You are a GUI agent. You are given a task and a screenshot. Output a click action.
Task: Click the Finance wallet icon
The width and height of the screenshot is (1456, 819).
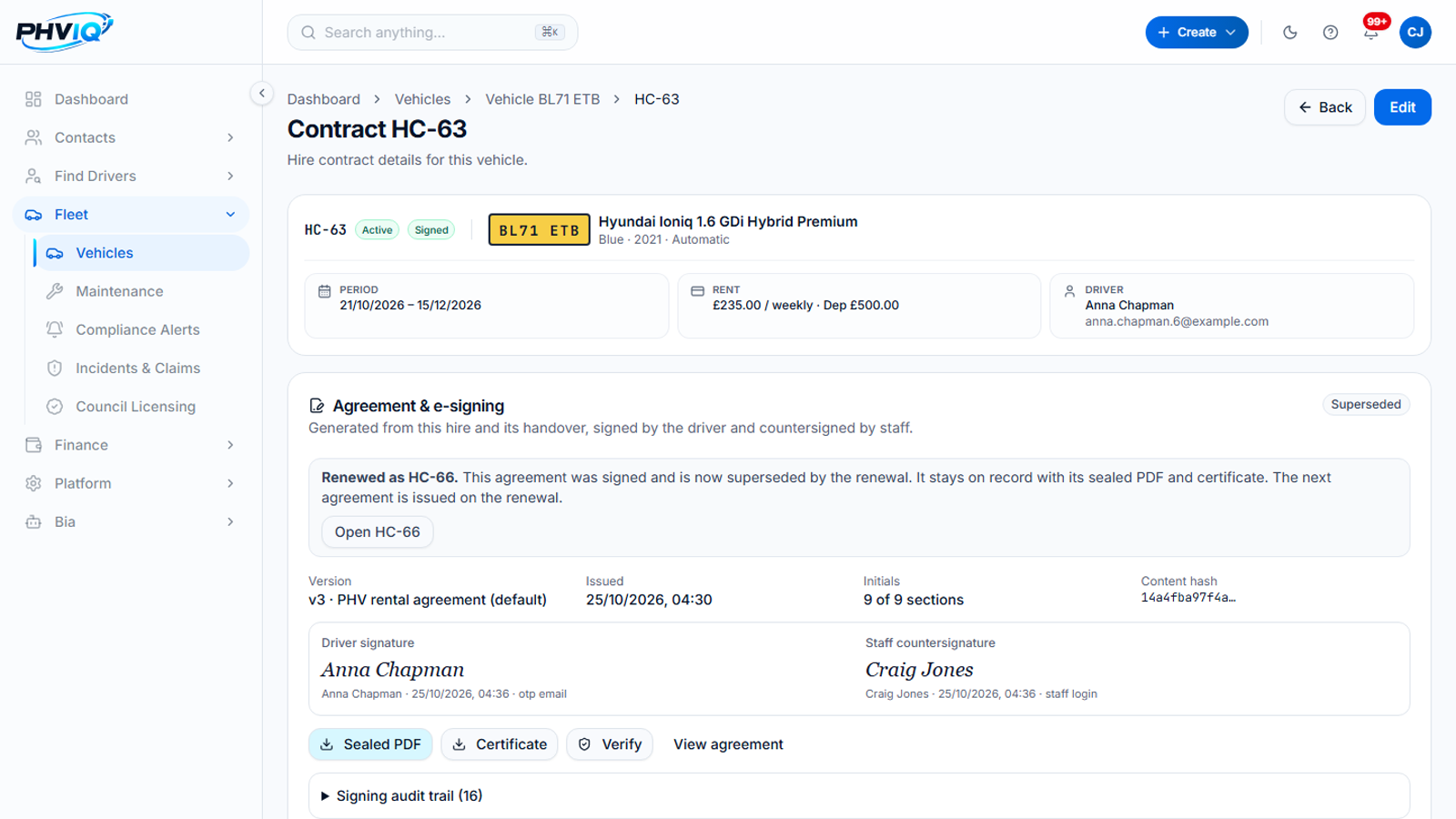coord(34,445)
